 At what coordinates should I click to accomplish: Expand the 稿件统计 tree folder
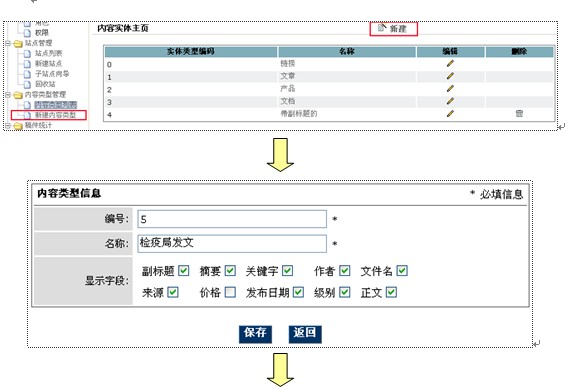click(8, 125)
